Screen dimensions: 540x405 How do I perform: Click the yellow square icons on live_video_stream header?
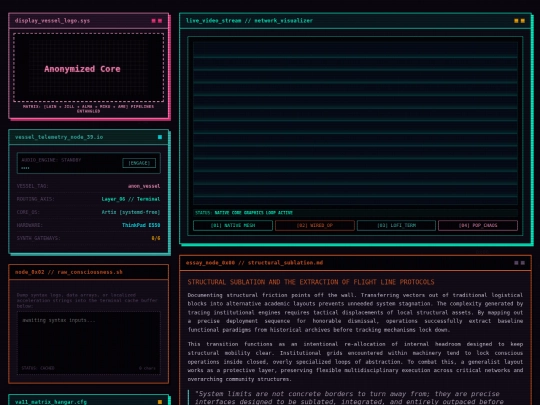pyautogui.click(x=519, y=21)
